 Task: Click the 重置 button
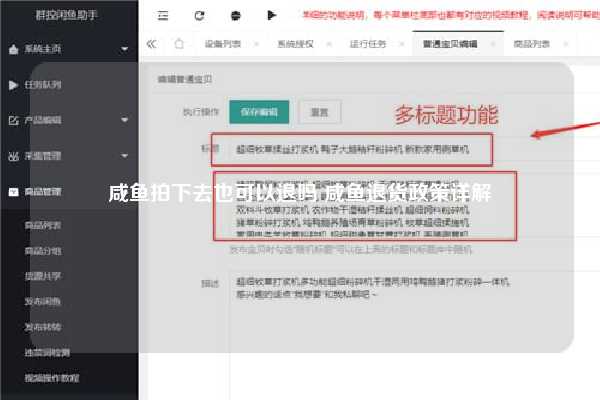(320, 112)
